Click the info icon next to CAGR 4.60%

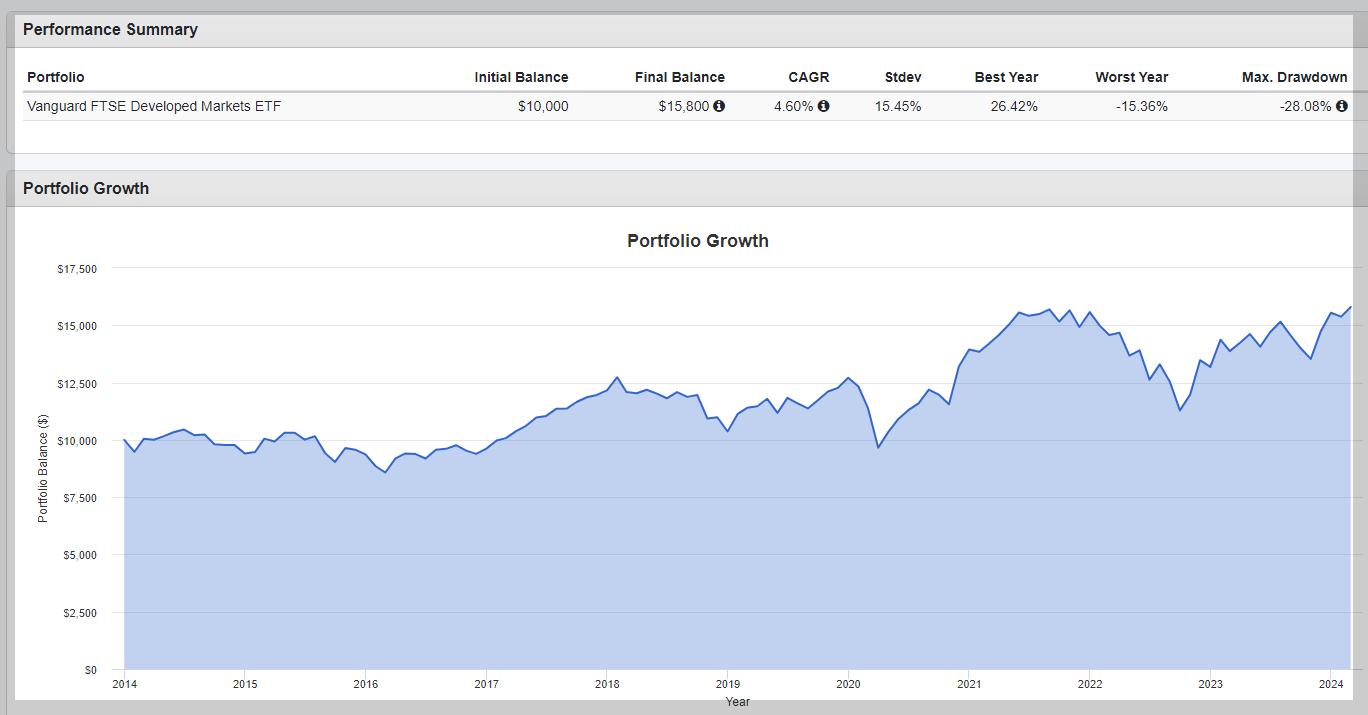pyautogui.click(x=823, y=106)
